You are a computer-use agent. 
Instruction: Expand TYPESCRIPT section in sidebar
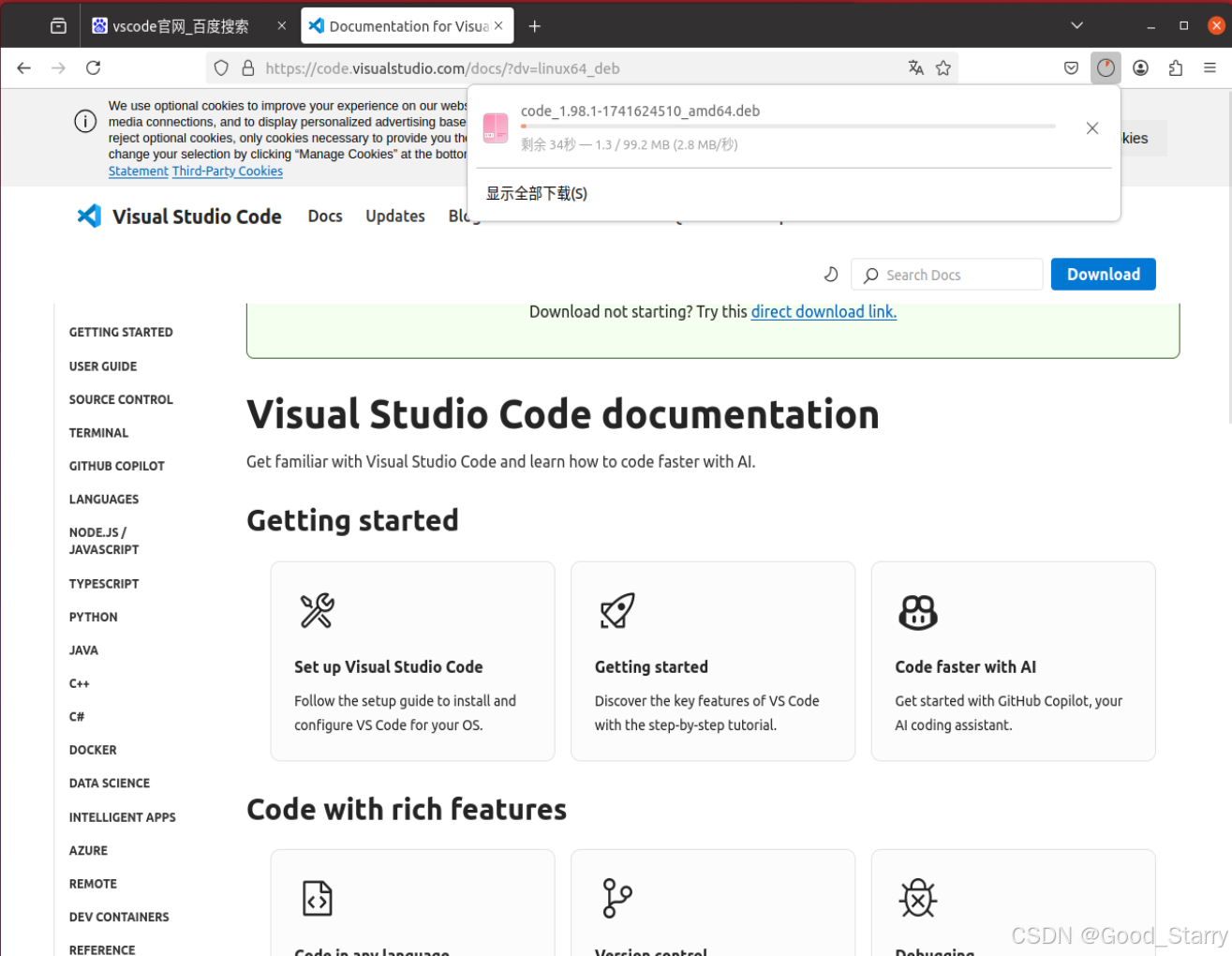click(104, 583)
